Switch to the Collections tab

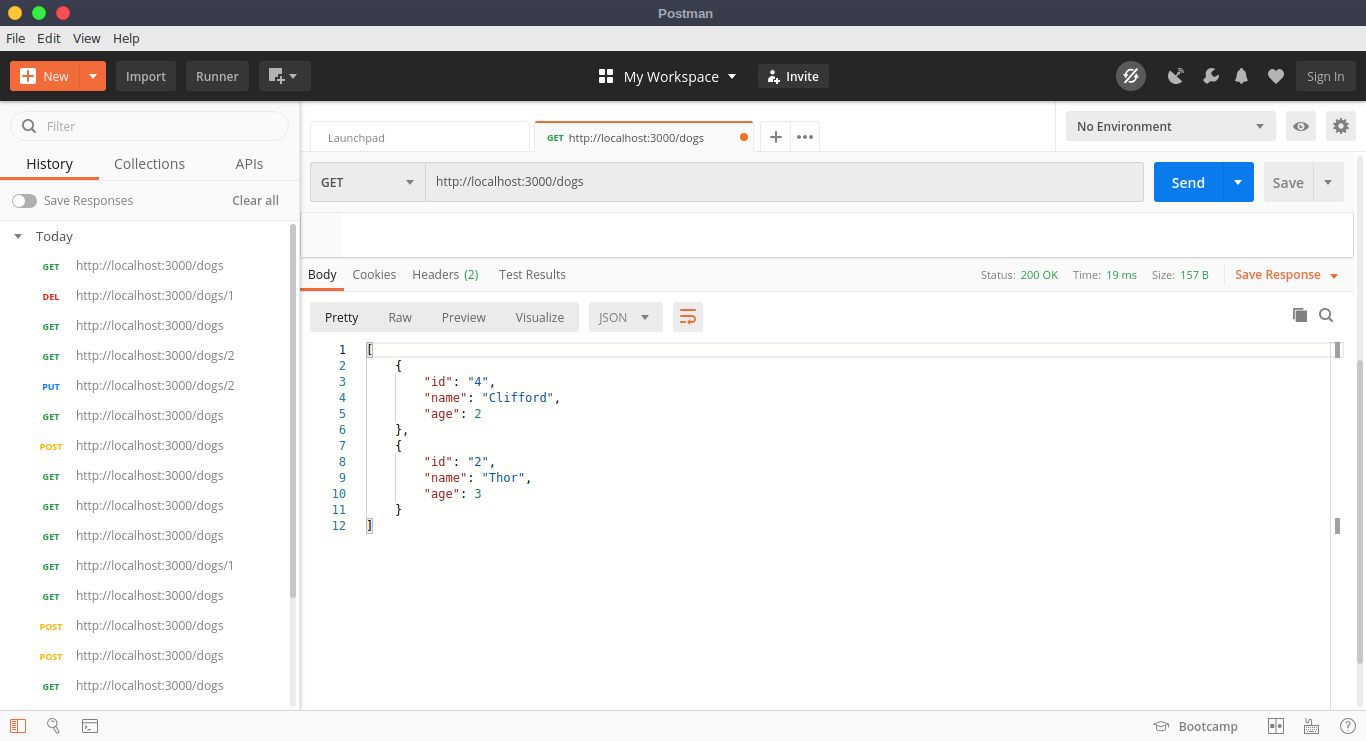click(149, 164)
